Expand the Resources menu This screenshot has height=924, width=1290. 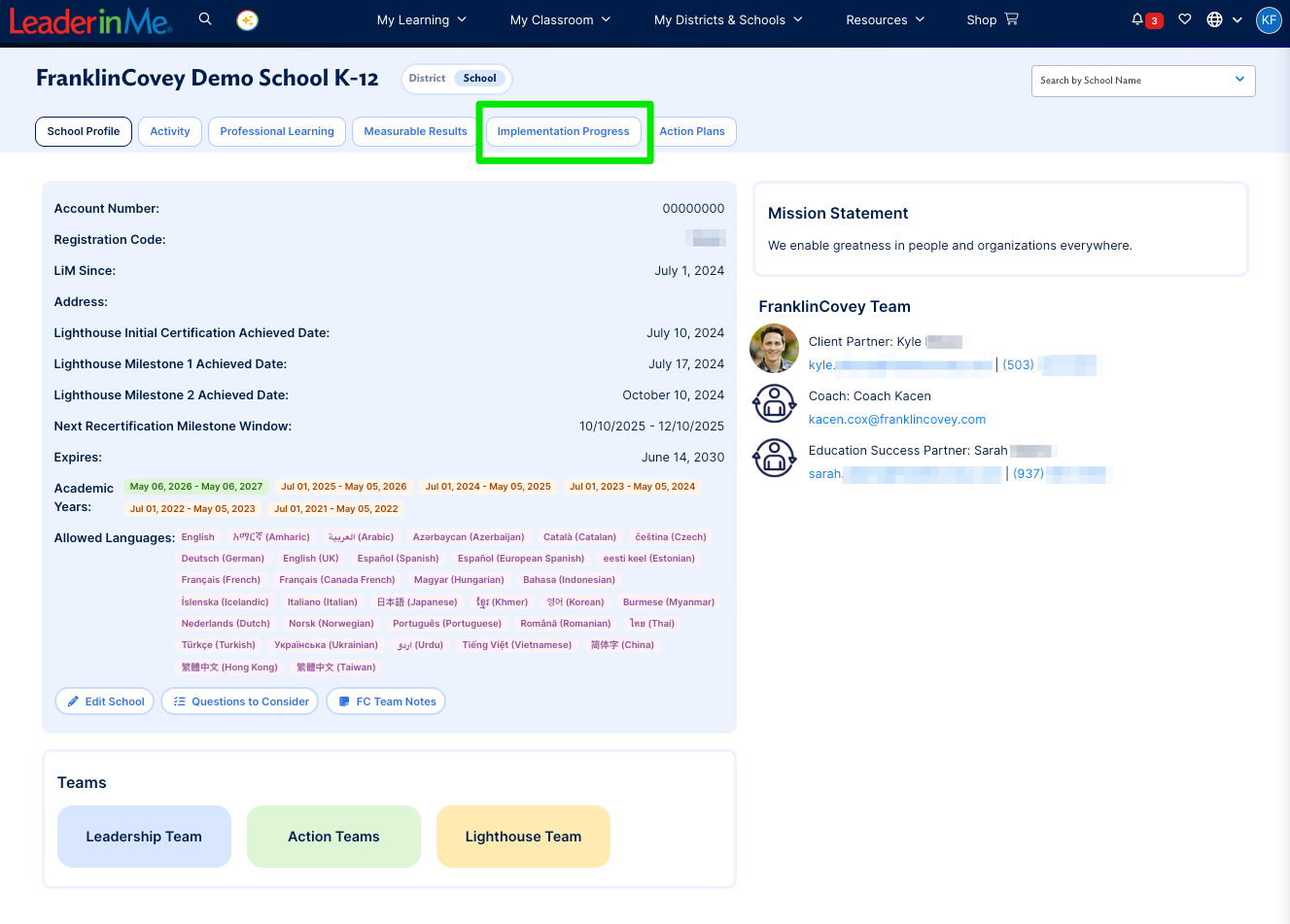click(885, 19)
